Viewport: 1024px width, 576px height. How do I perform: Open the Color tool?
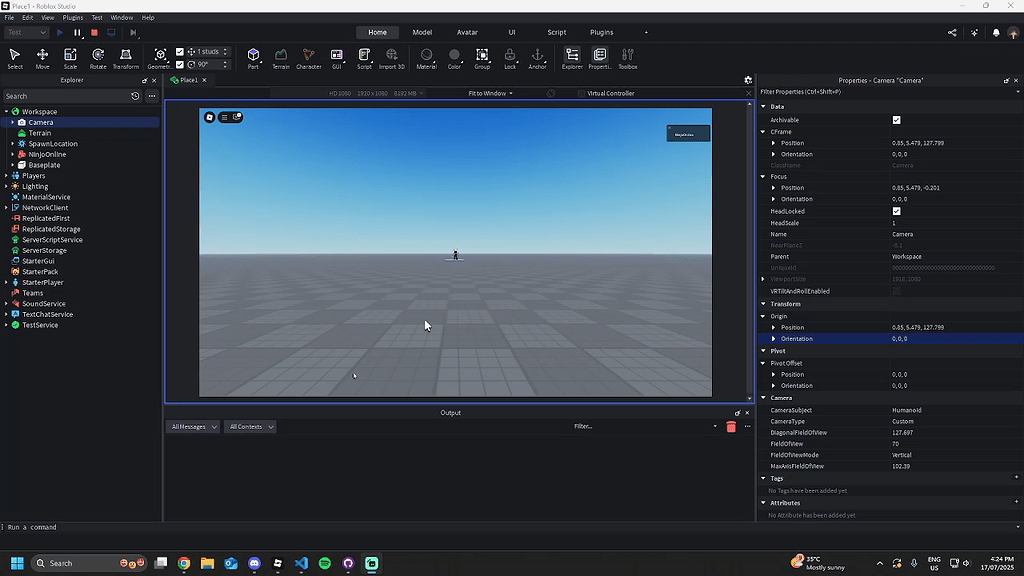pos(453,57)
